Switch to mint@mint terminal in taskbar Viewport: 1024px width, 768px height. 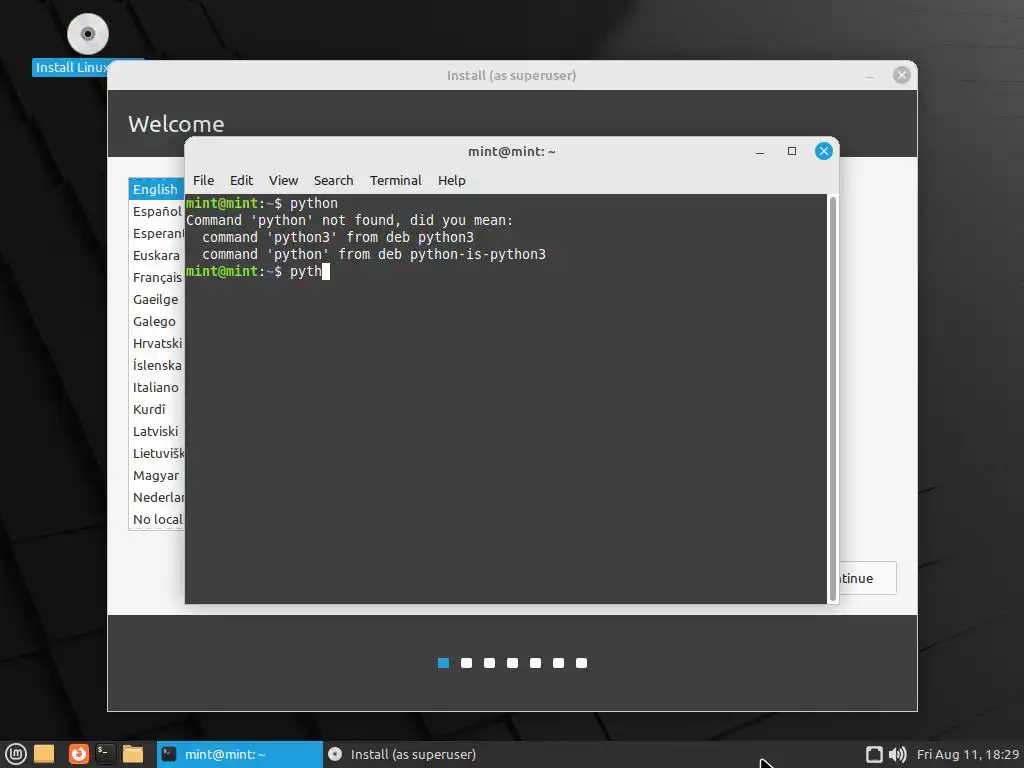[240, 754]
